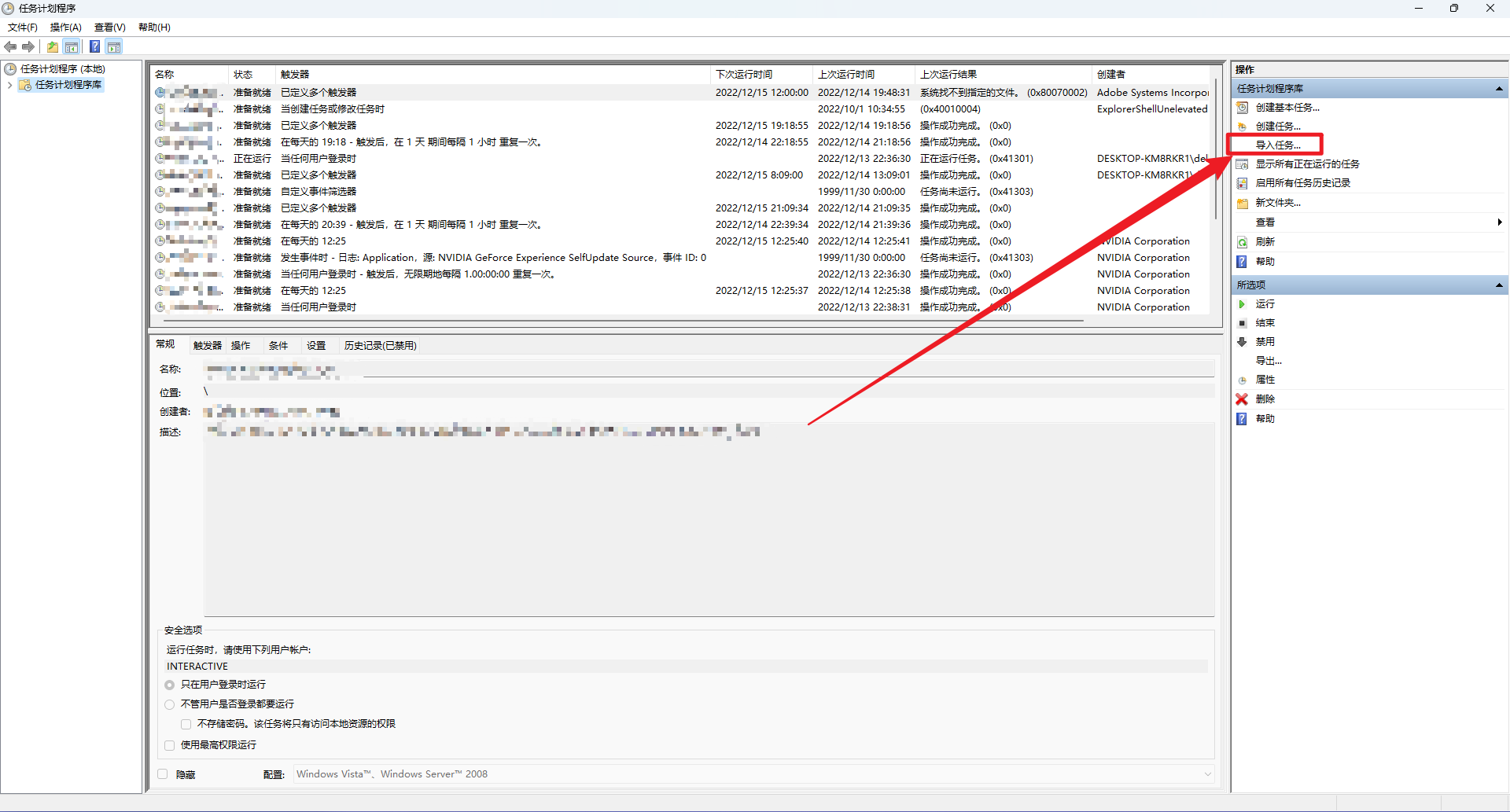Click the 启用所有任务历史记录 icon
The height and width of the screenshot is (812, 1510).
point(1243,182)
